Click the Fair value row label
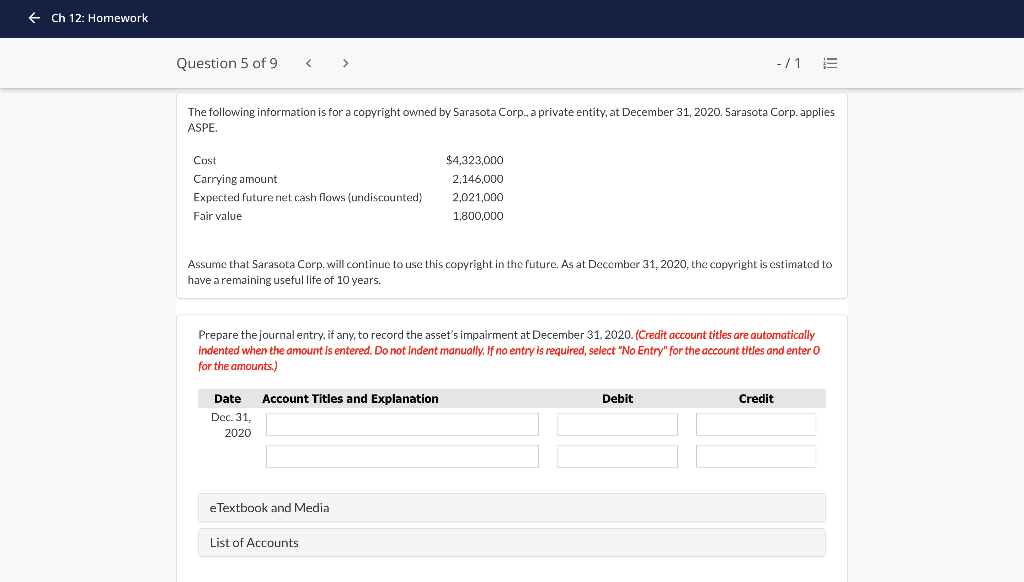Image resolution: width=1024 pixels, height=582 pixels. 217,216
